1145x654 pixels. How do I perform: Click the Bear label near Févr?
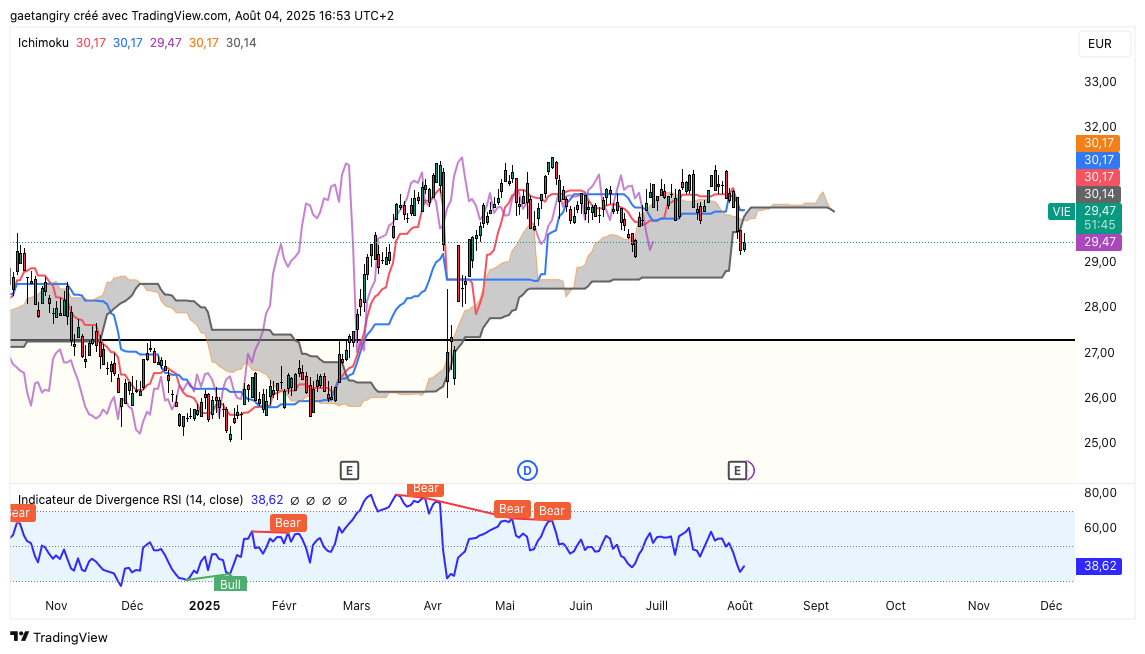click(288, 523)
